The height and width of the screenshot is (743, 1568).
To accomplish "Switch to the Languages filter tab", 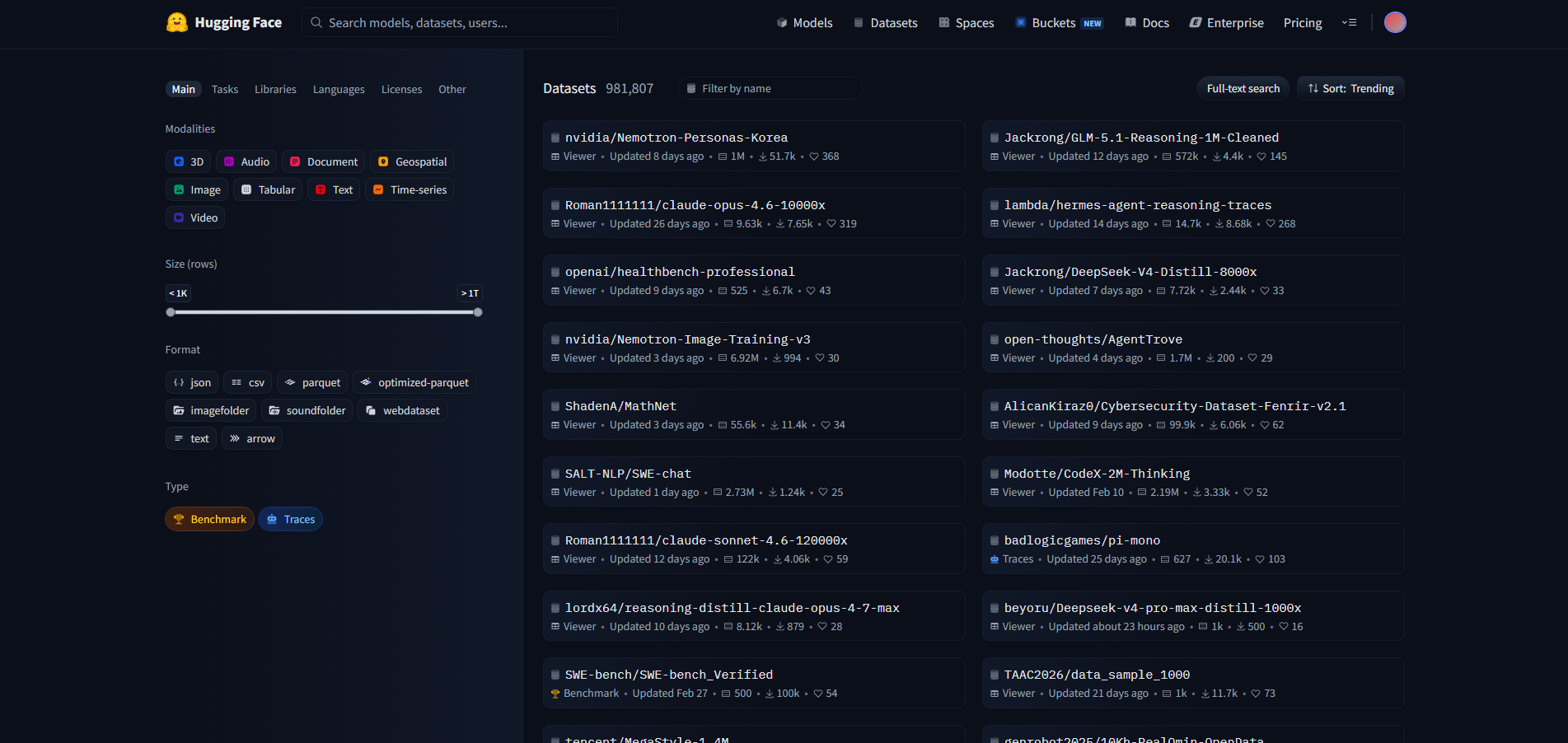I will [x=339, y=89].
